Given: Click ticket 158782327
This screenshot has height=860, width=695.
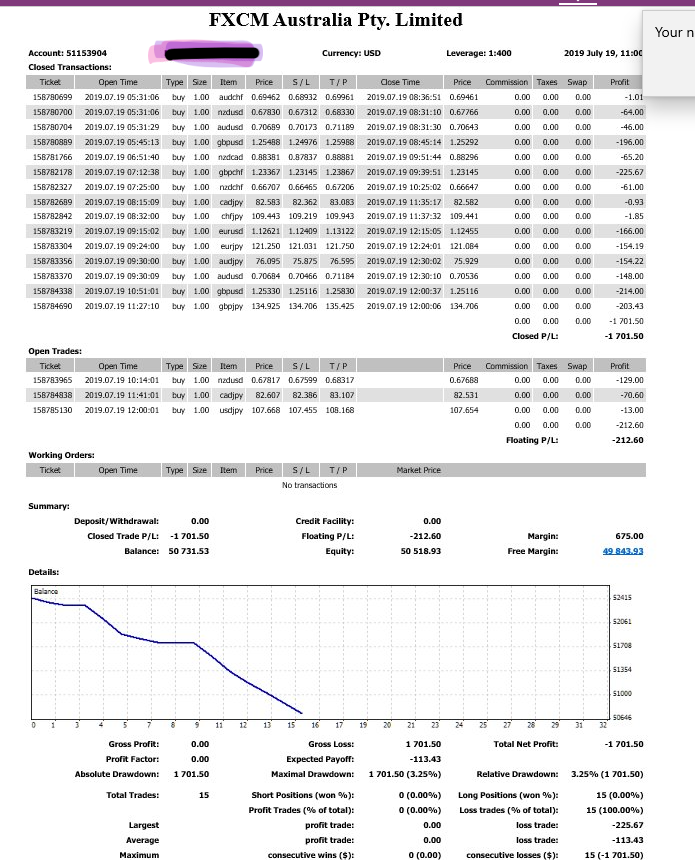Looking at the screenshot, I should 52,187.
